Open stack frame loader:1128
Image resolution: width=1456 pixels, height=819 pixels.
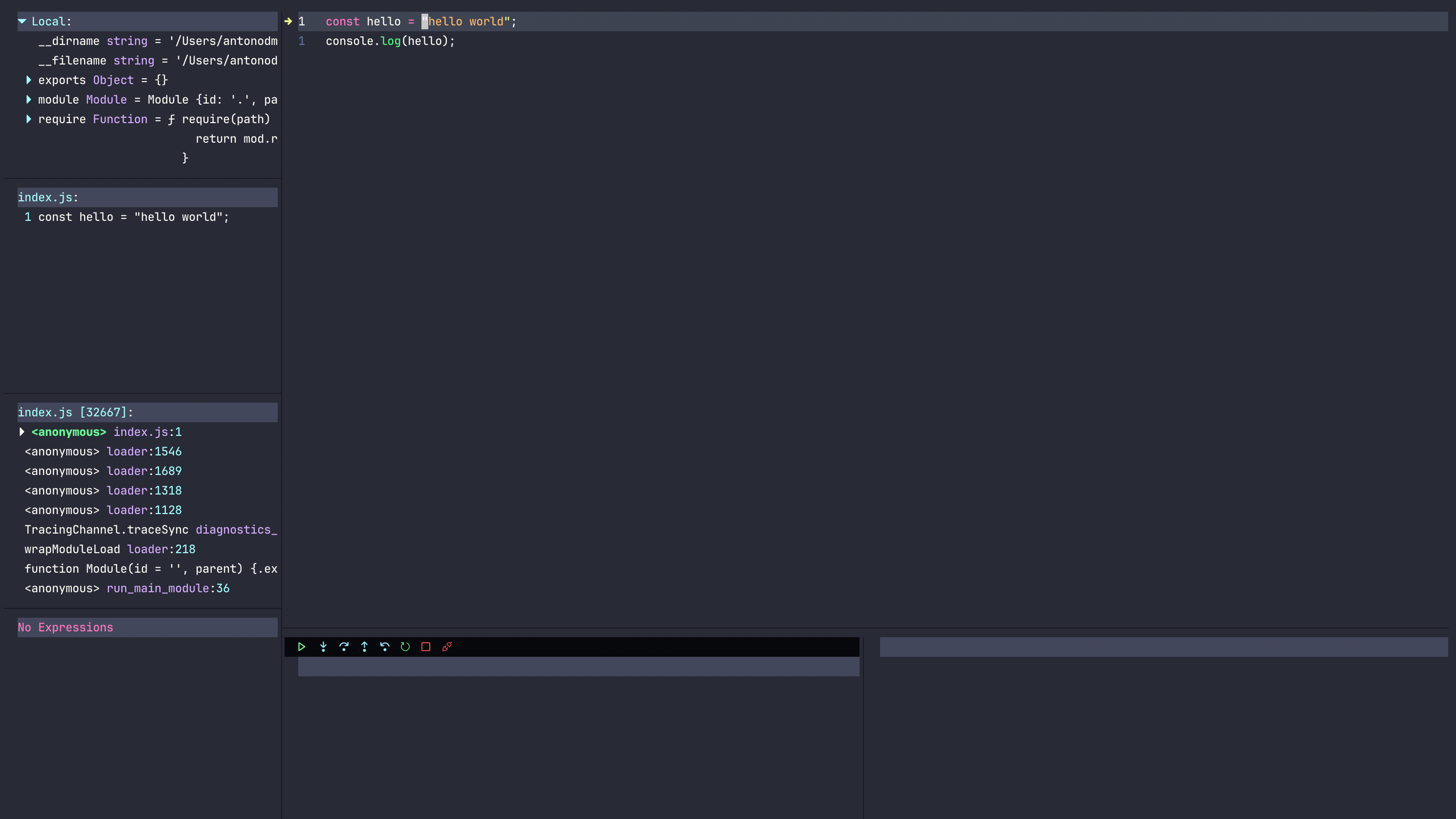pos(103,510)
